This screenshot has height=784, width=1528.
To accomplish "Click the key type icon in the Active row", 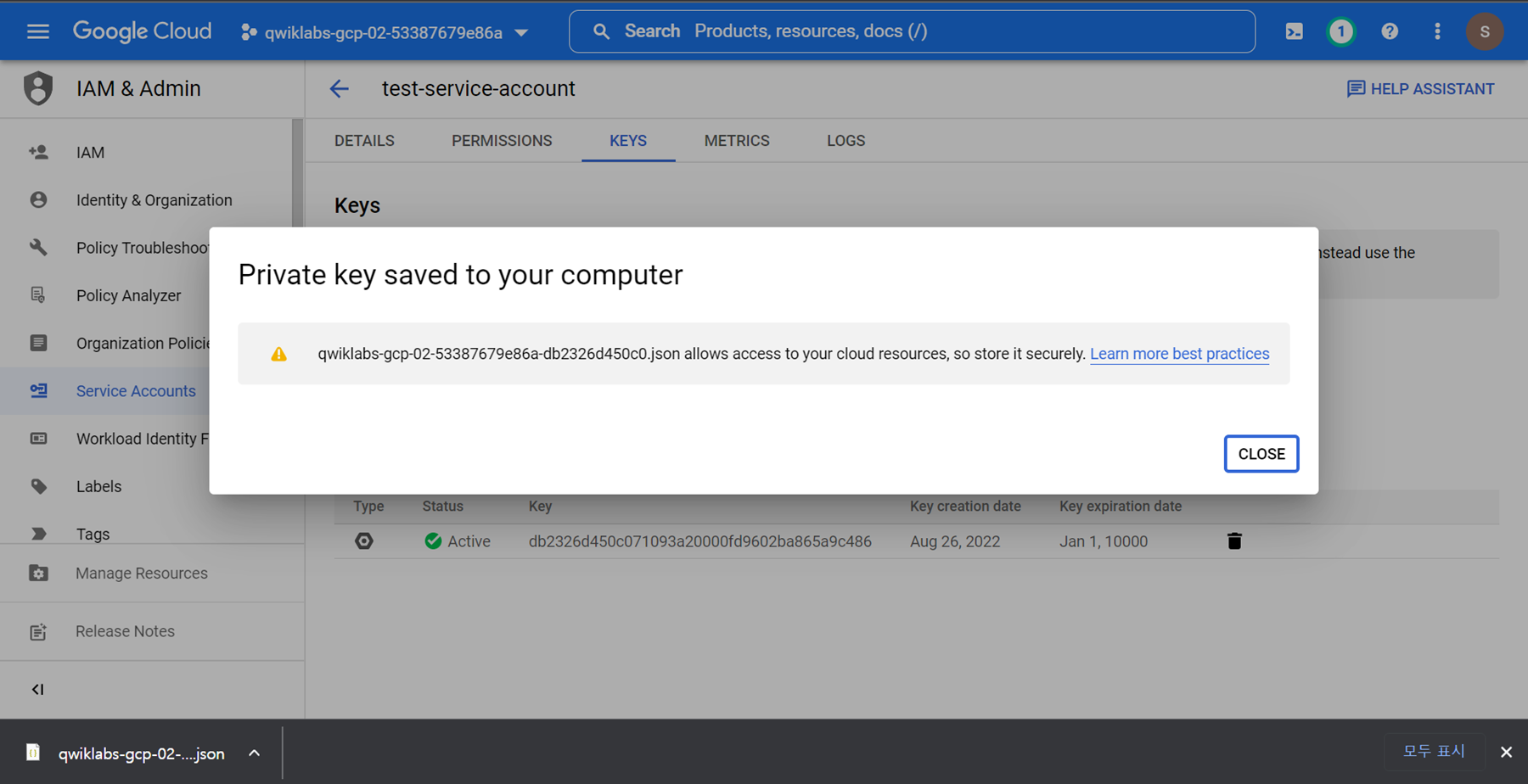I will pos(364,541).
